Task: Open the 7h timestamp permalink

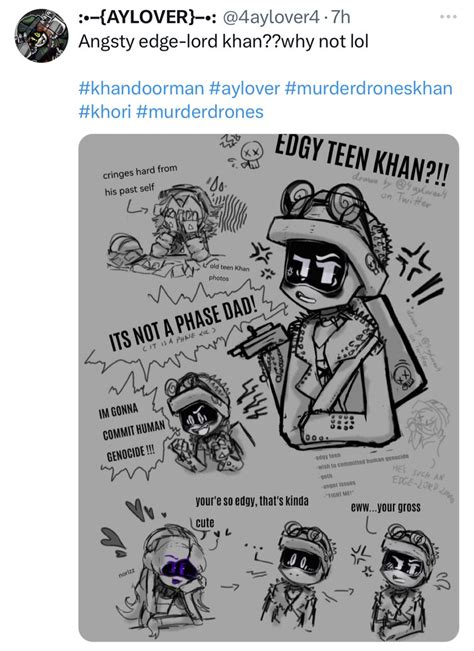Action: pyautogui.click(x=340, y=17)
